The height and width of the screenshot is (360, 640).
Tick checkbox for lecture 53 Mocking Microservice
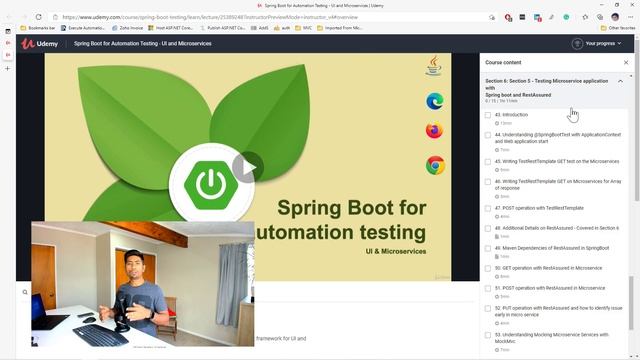(488, 335)
